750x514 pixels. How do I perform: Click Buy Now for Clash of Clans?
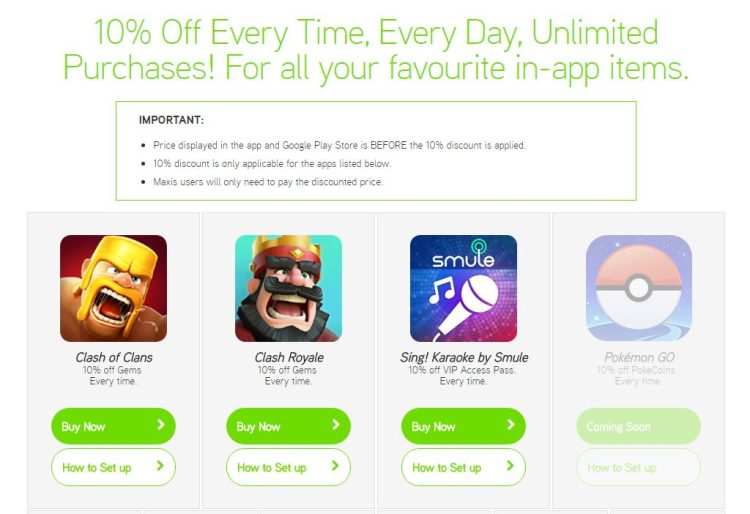113,426
